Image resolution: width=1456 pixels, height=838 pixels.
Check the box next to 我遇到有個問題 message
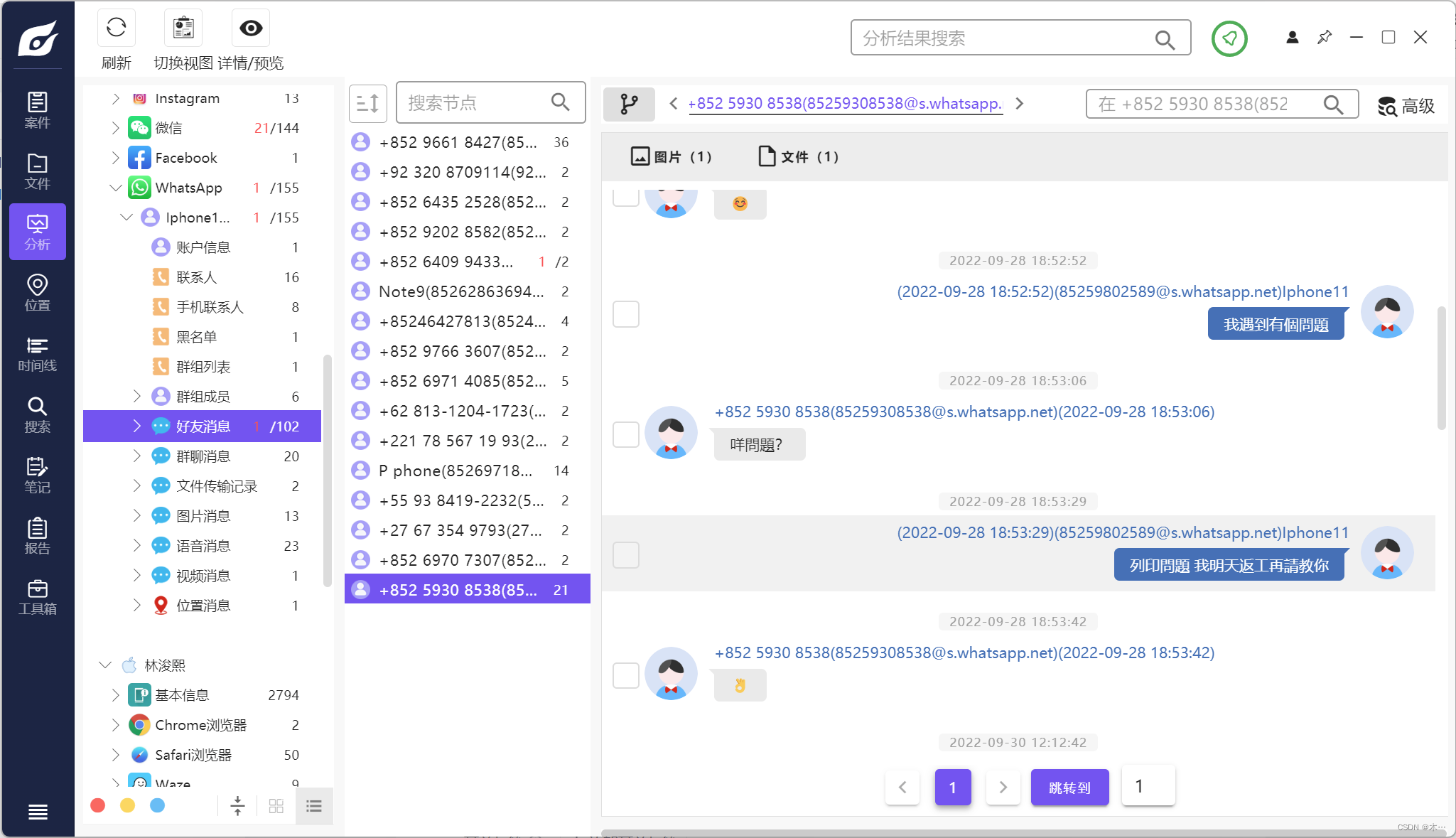626,314
